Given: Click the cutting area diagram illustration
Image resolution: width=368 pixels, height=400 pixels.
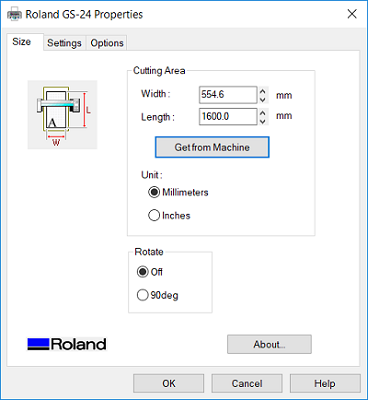Looking at the screenshot, I should 62,114.
